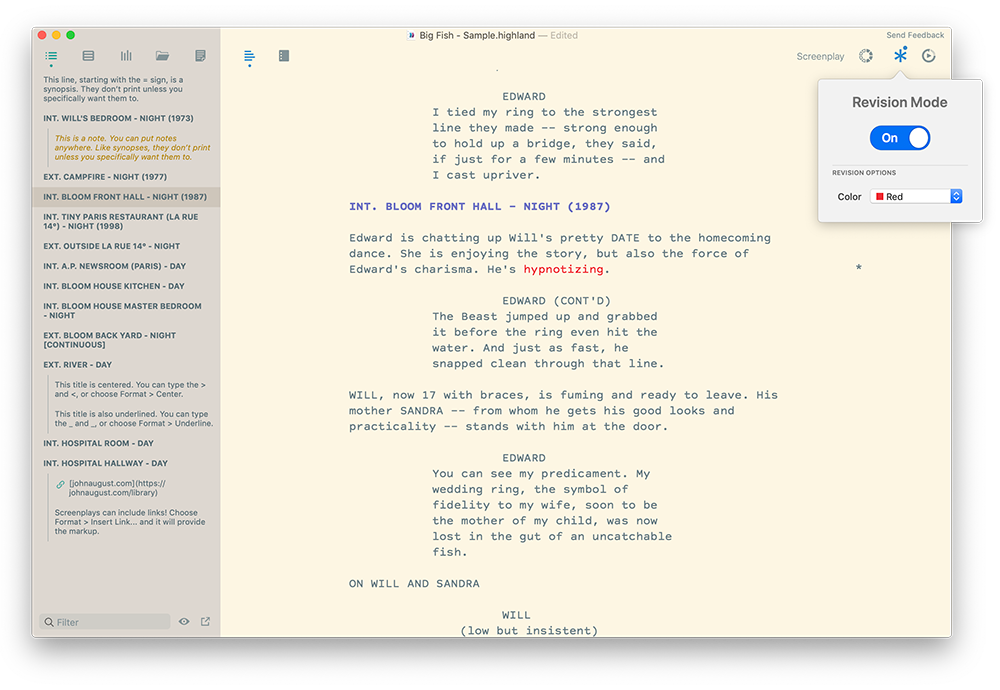Click the paragraph alignment icon above the editor
Image resolution: width=1000 pixels, height=690 pixels.
248,56
